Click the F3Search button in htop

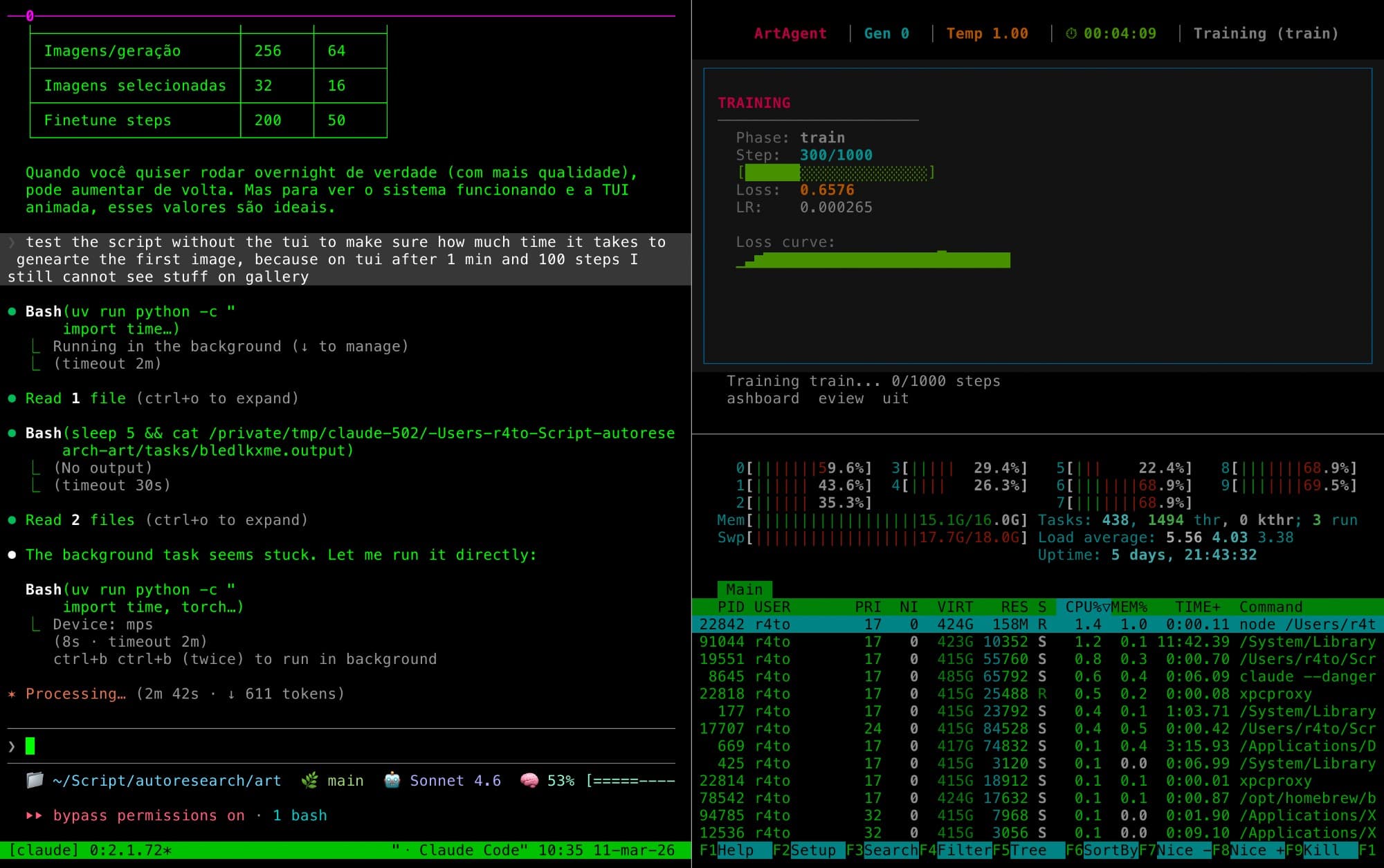point(890,850)
